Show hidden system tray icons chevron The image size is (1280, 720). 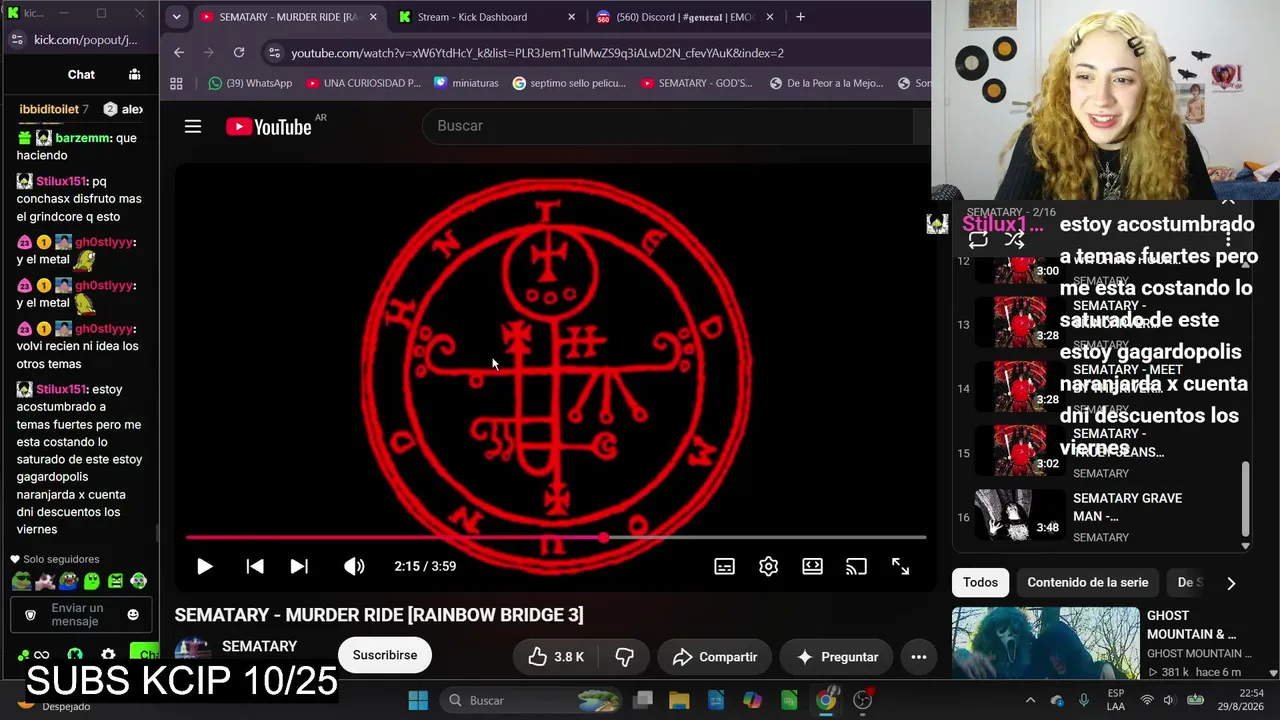pyautogui.click(x=1030, y=700)
